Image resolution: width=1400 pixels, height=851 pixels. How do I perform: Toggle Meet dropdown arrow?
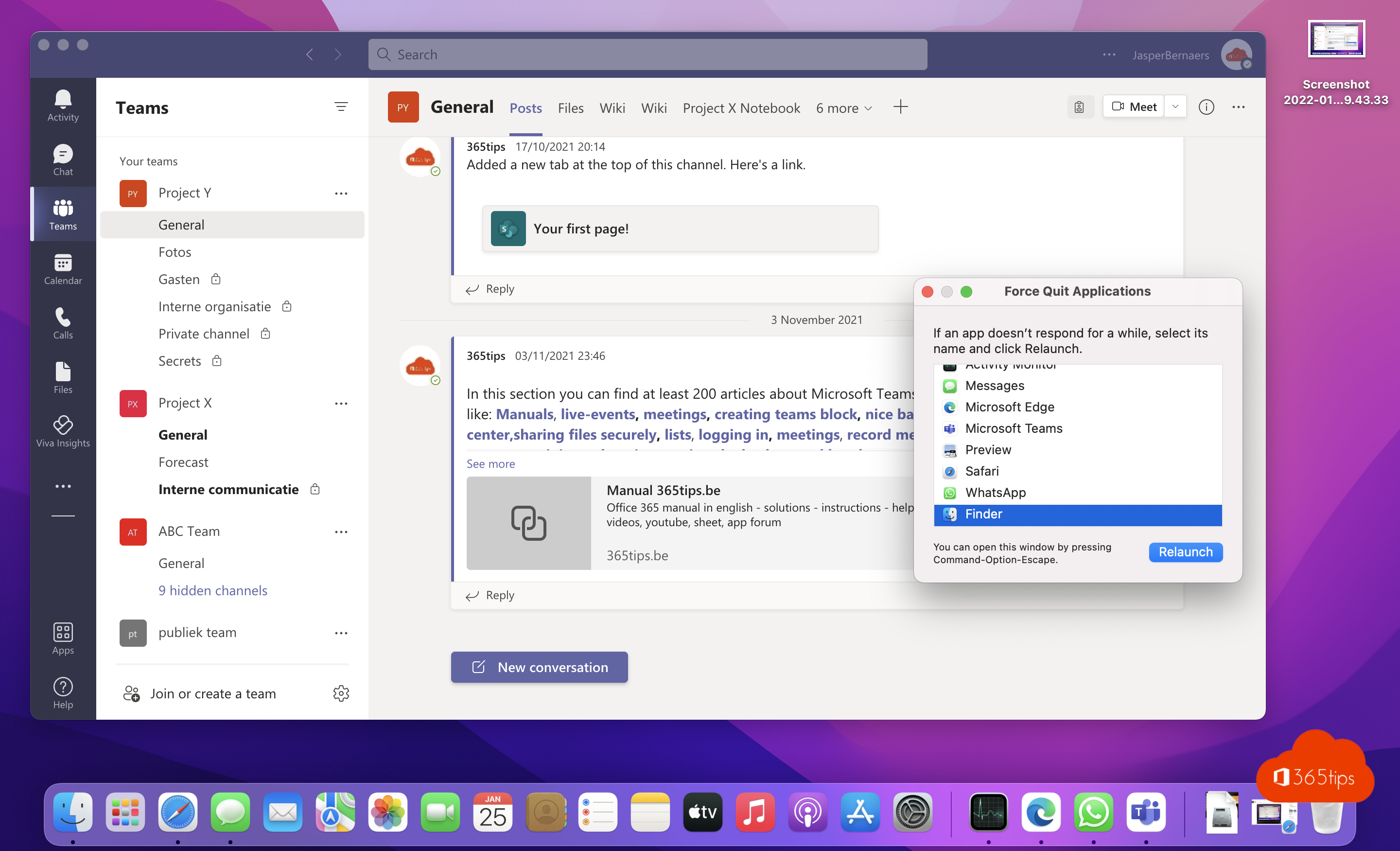tap(1175, 107)
